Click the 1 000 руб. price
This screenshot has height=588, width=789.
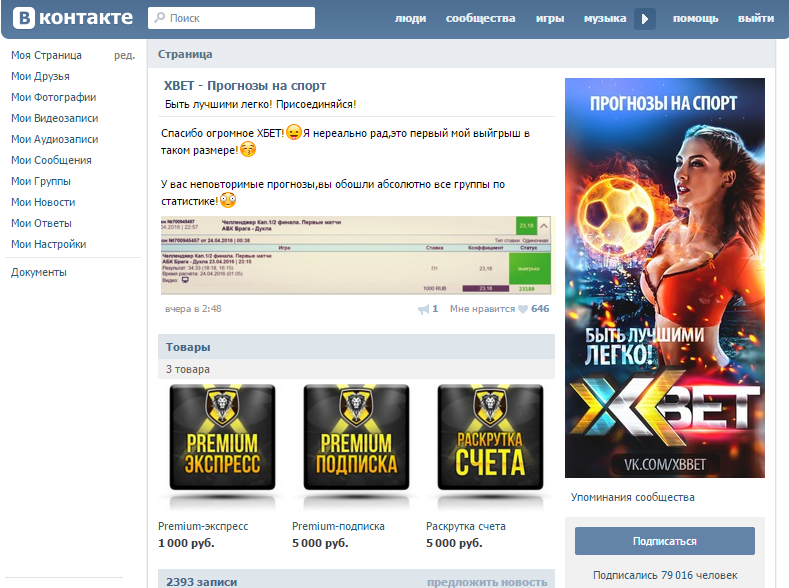(x=186, y=543)
